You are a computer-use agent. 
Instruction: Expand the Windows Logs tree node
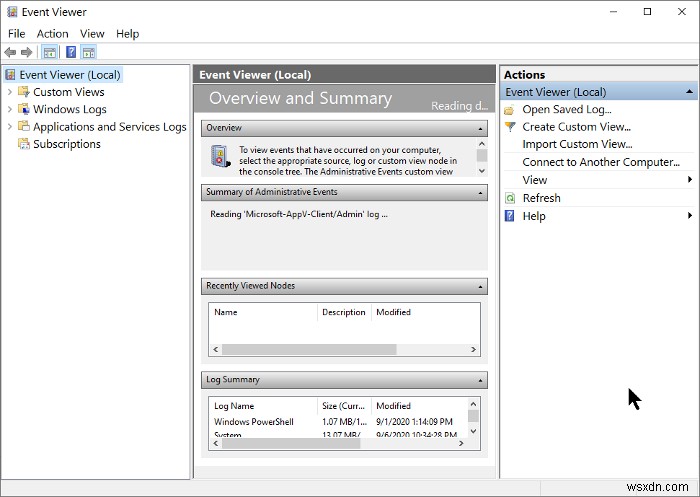[10, 109]
